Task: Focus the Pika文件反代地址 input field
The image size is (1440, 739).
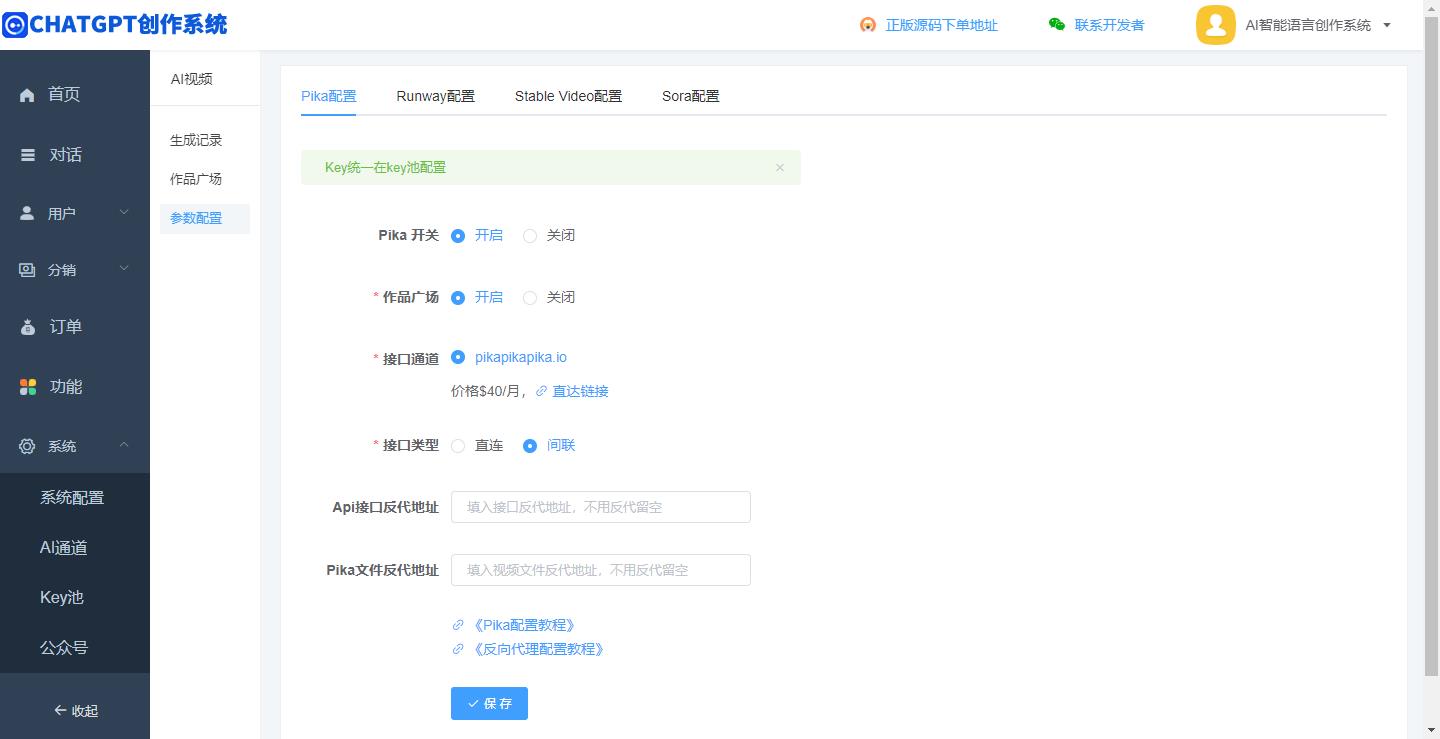Action: click(600, 570)
